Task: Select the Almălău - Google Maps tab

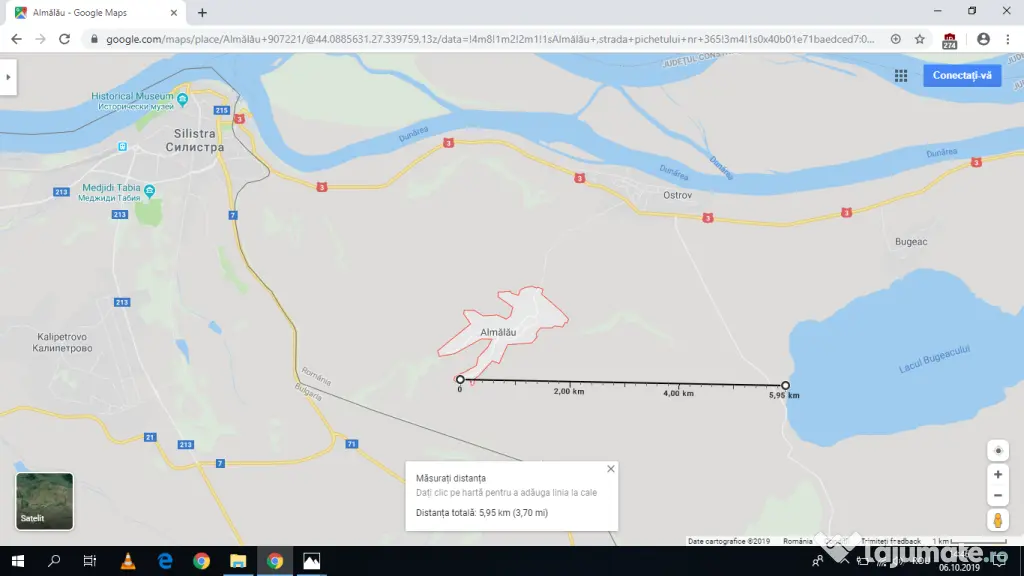Action: tap(95, 12)
